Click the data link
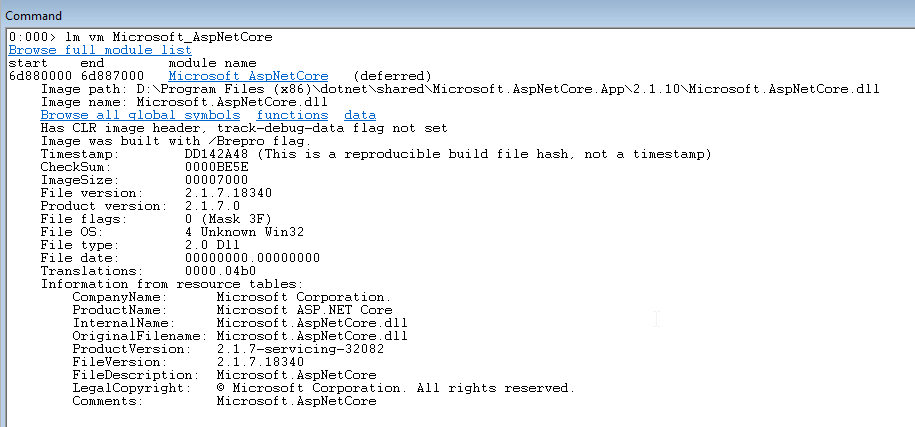The image size is (915, 427). click(360, 115)
